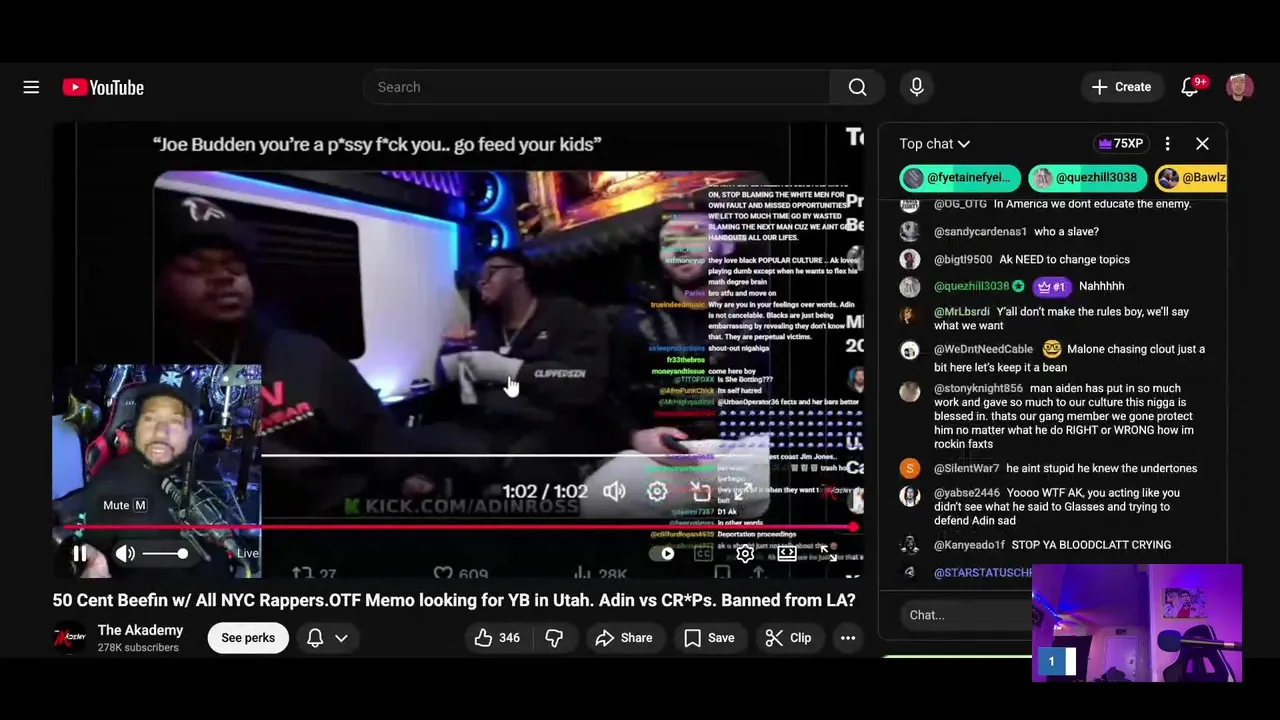Seek on the red progress bar
The width and height of the screenshot is (1280, 720).
click(x=460, y=526)
